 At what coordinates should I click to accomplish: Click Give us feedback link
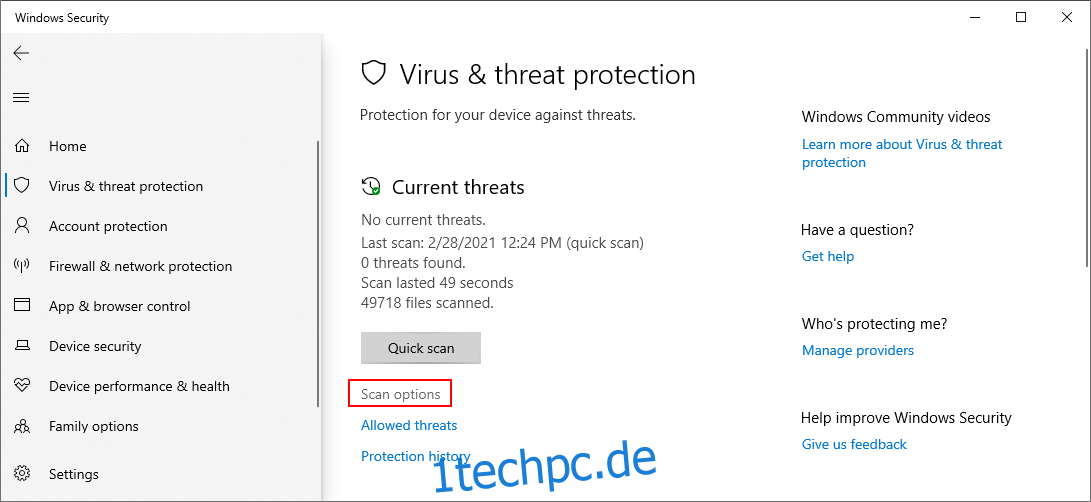click(x=854, y=444)
